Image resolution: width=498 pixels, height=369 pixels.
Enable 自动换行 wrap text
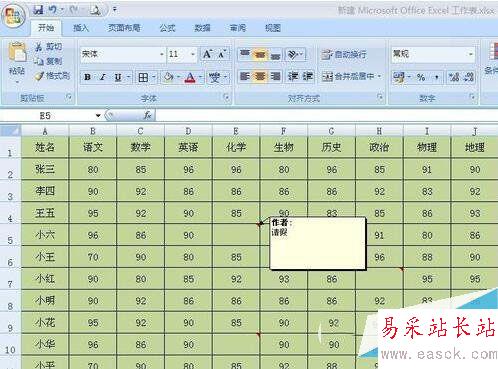pos(344,54)
